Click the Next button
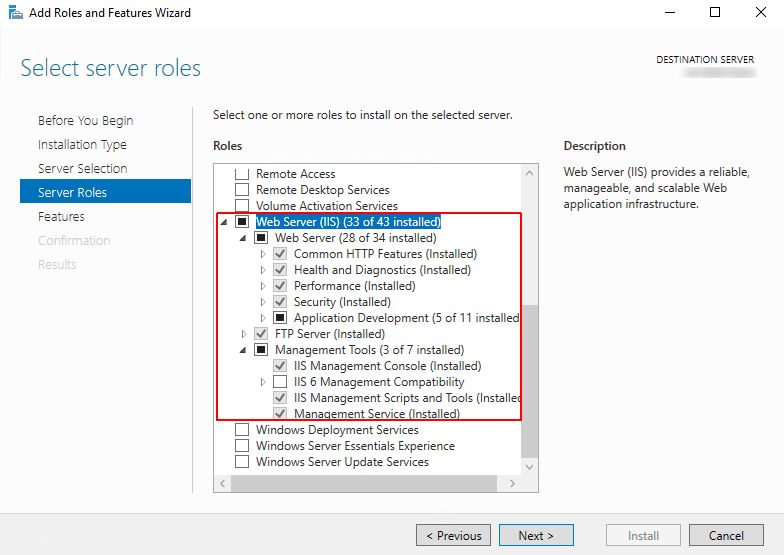 pos(536,535)
